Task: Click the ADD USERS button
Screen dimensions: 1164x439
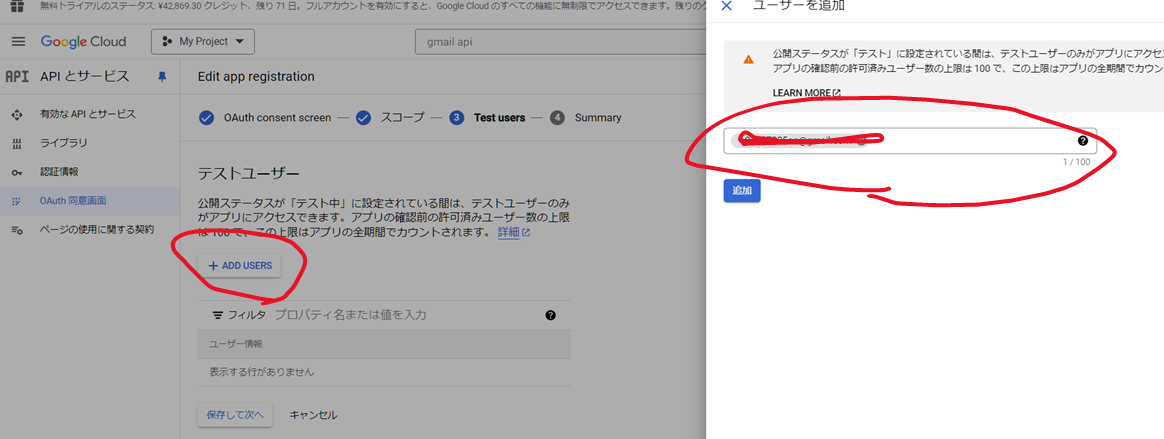Action: click(x=240, y=265)
